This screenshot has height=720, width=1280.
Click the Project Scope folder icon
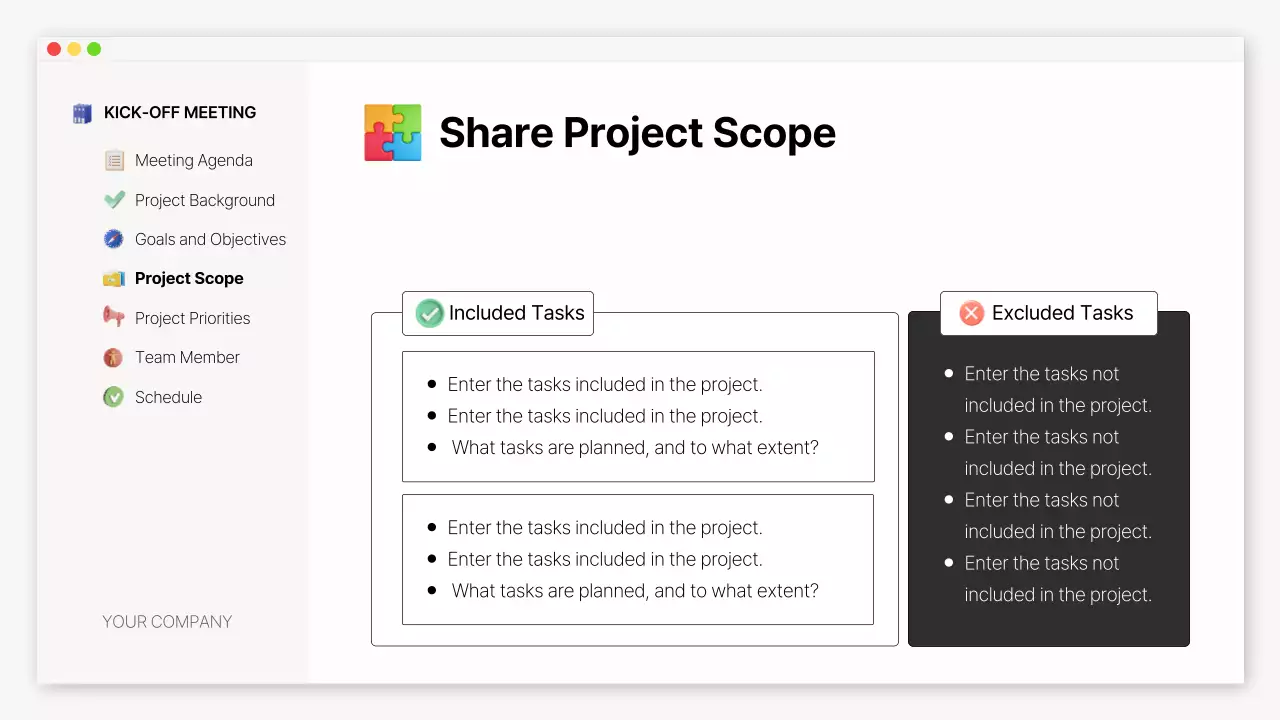pyautogui.click(x=114, y=279)
